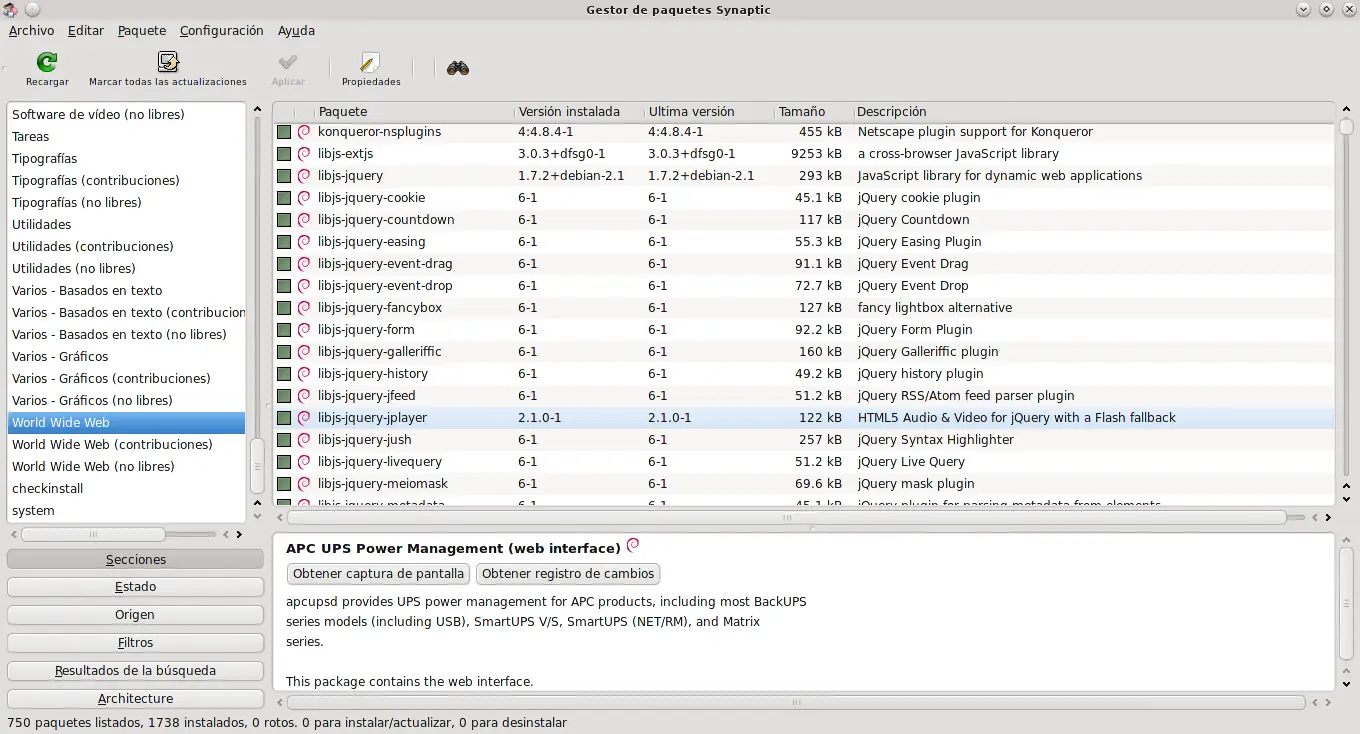This screenshot has height=734, width=1360.
Task: Click Debian swirl icon beside libjs-jquery-history
Action: click(x=304, y=373)
